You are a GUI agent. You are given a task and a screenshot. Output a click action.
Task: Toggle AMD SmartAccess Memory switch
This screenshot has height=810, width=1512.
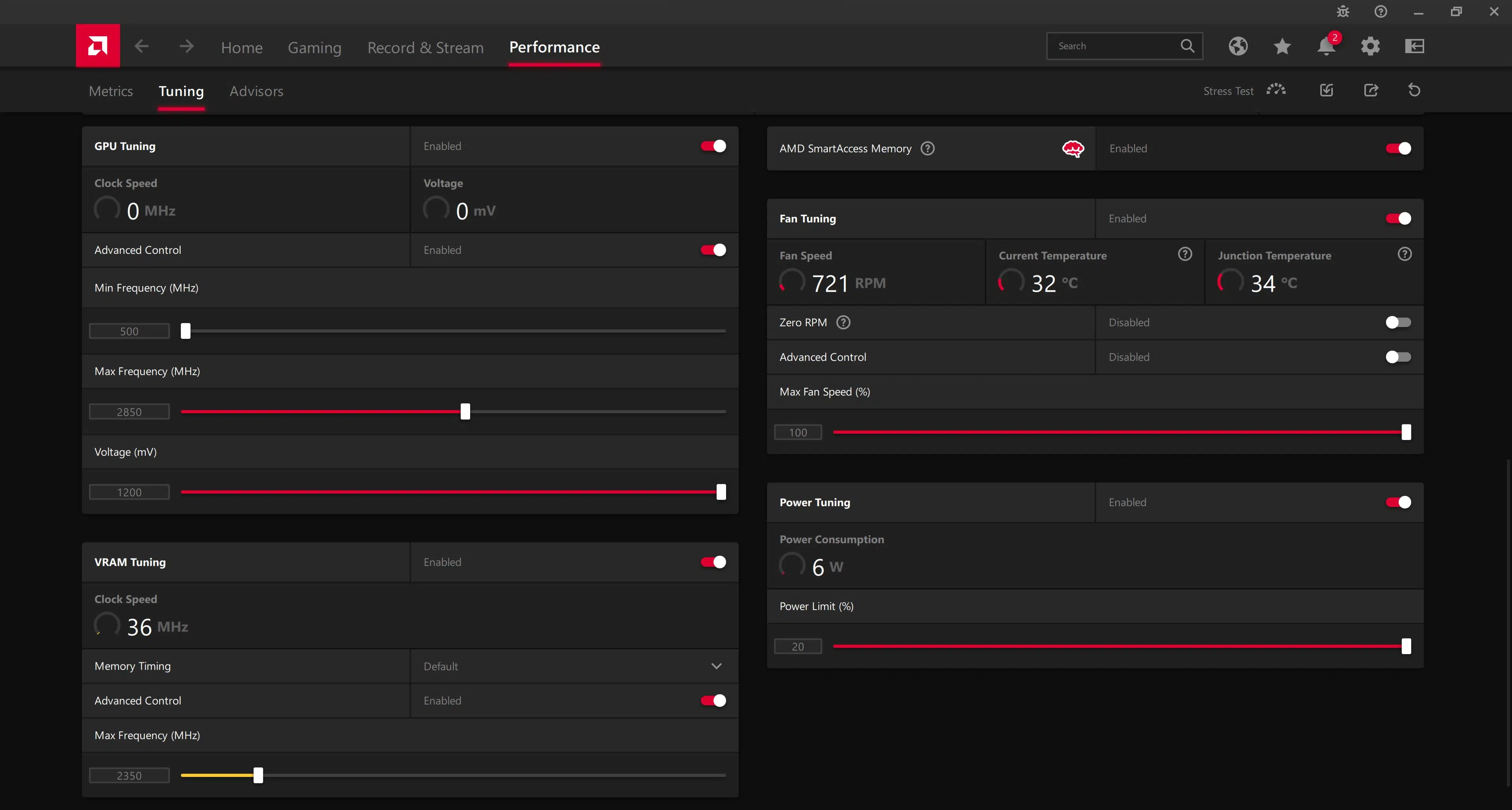coord(1398,148)
